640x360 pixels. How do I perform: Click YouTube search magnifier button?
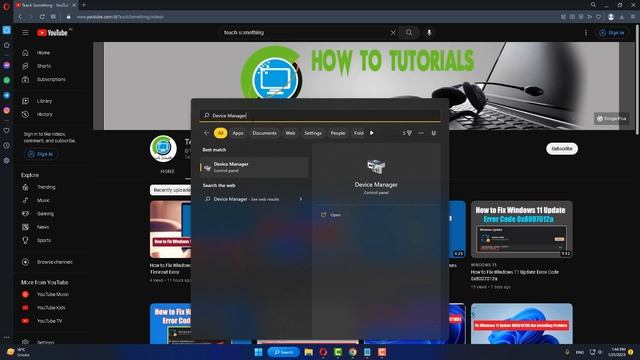[409, 33]
